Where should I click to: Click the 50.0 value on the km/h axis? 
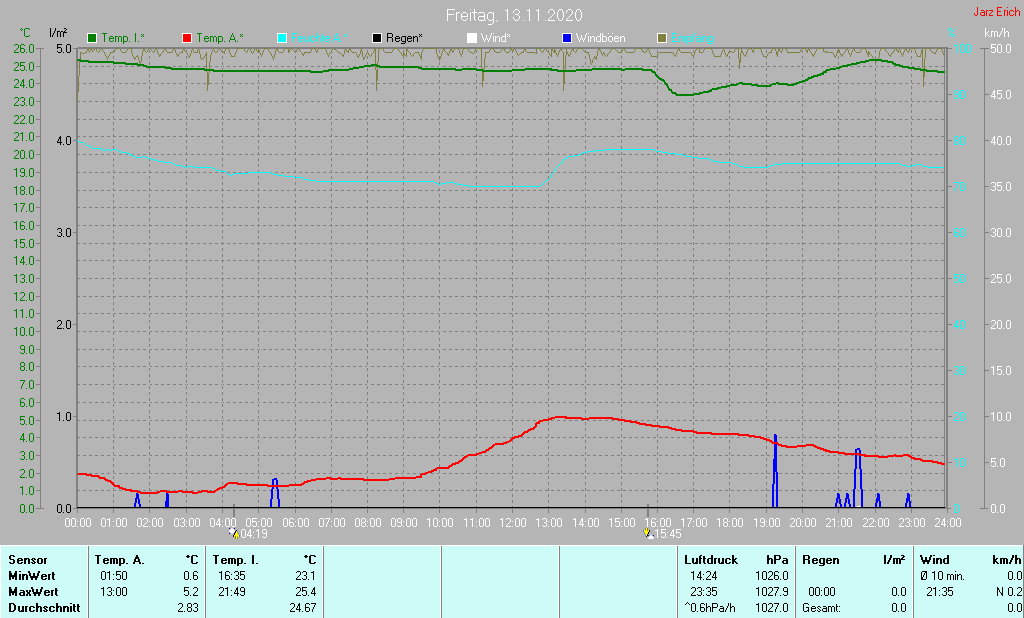[1000, 48]
